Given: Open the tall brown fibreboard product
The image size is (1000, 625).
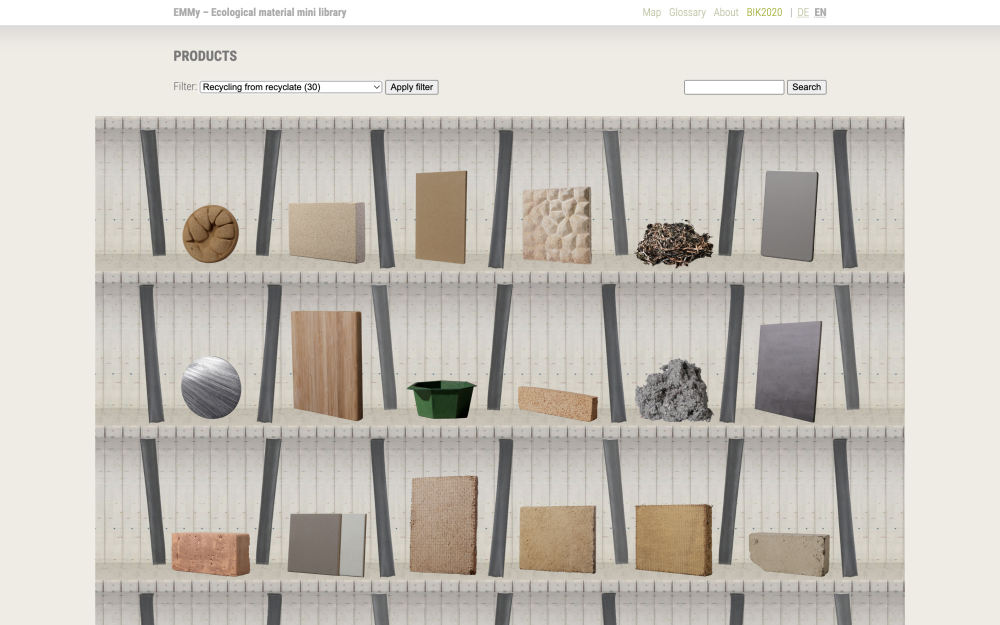Looking at the screenshot, I should tap(443, 525).
